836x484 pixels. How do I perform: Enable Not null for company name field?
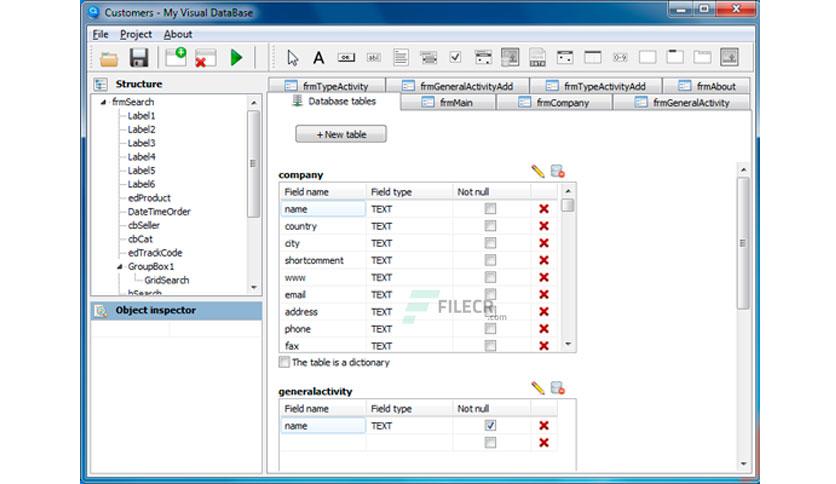pos(491,208)
